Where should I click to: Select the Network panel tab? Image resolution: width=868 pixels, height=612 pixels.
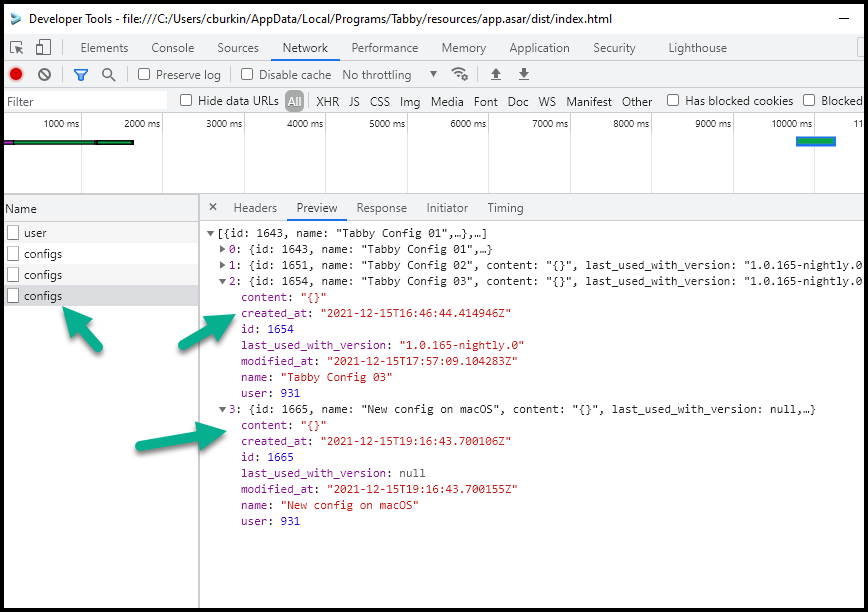click(305, 48)
